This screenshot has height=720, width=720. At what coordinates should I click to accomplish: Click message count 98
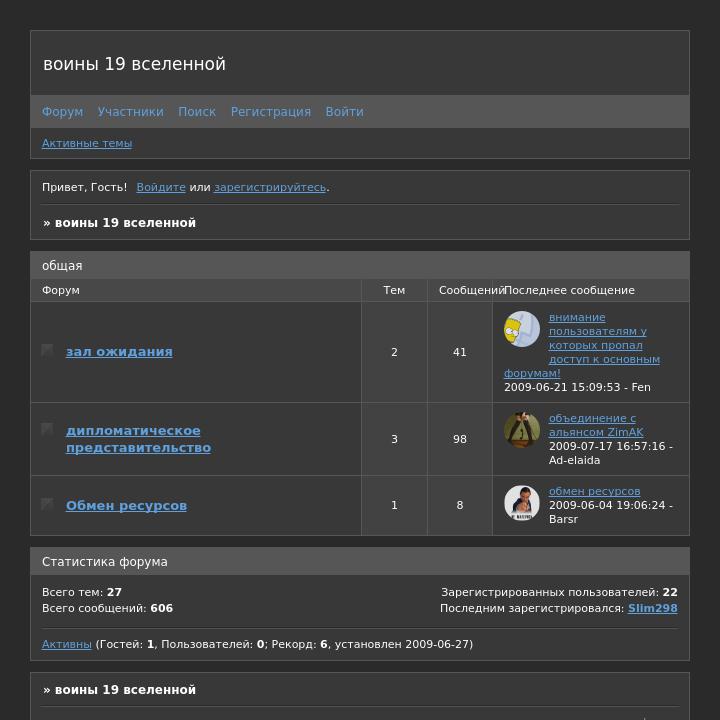(x=460, y=439)
